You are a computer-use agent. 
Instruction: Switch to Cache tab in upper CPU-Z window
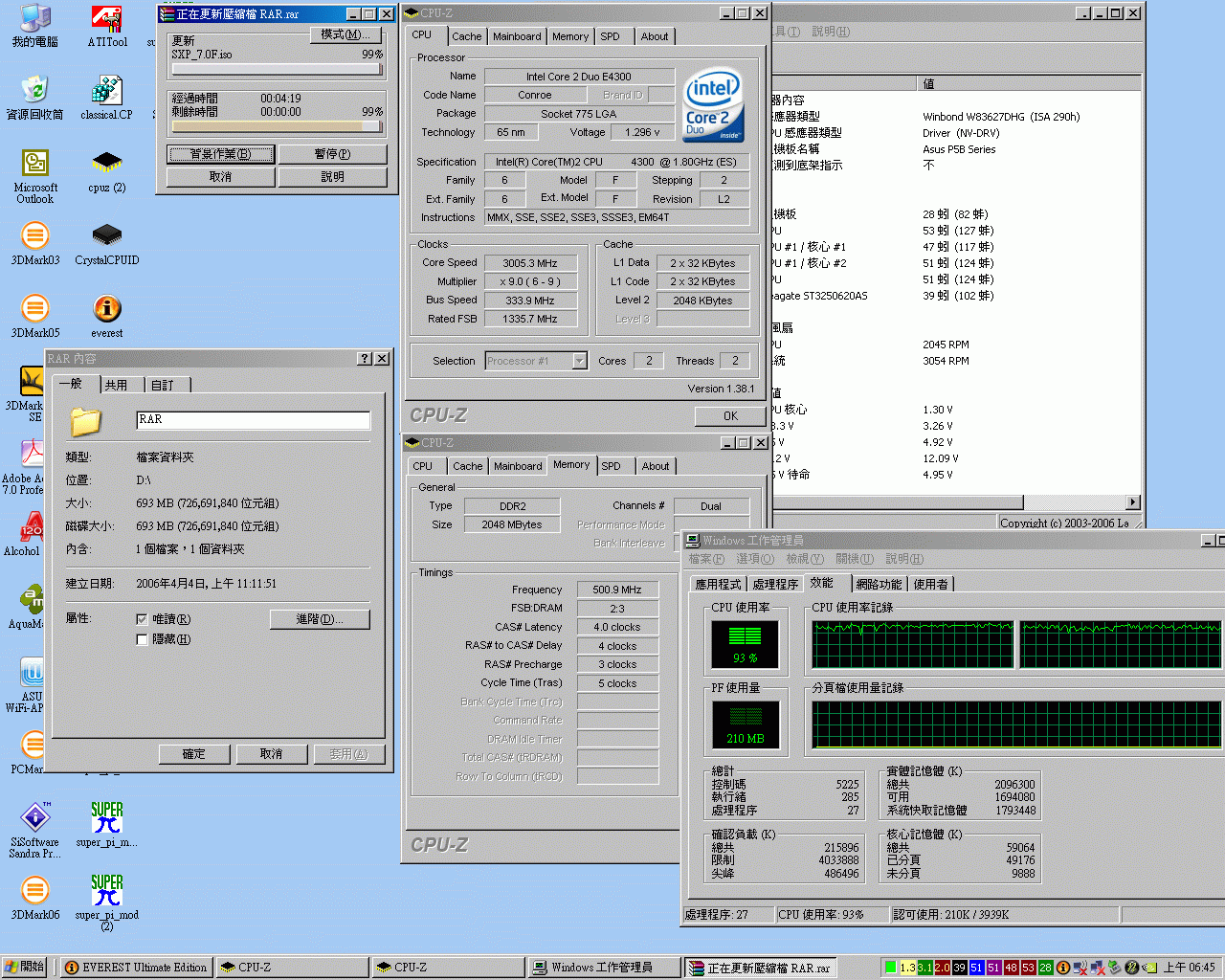tap(466, 36)
